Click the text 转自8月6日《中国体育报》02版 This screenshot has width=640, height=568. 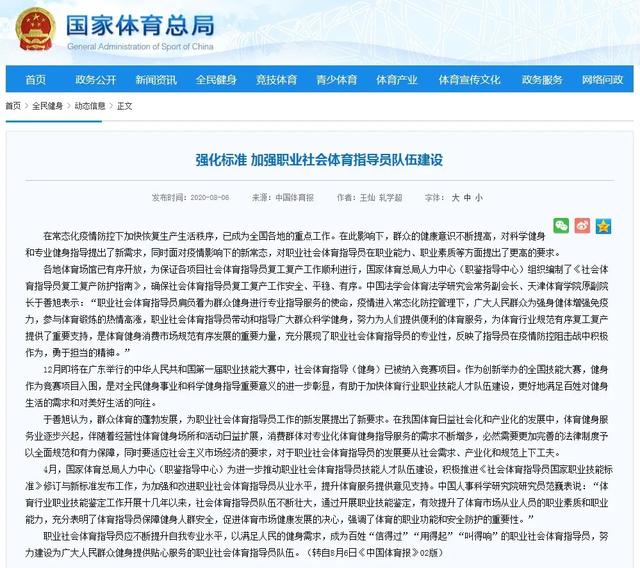click(375, 553)
